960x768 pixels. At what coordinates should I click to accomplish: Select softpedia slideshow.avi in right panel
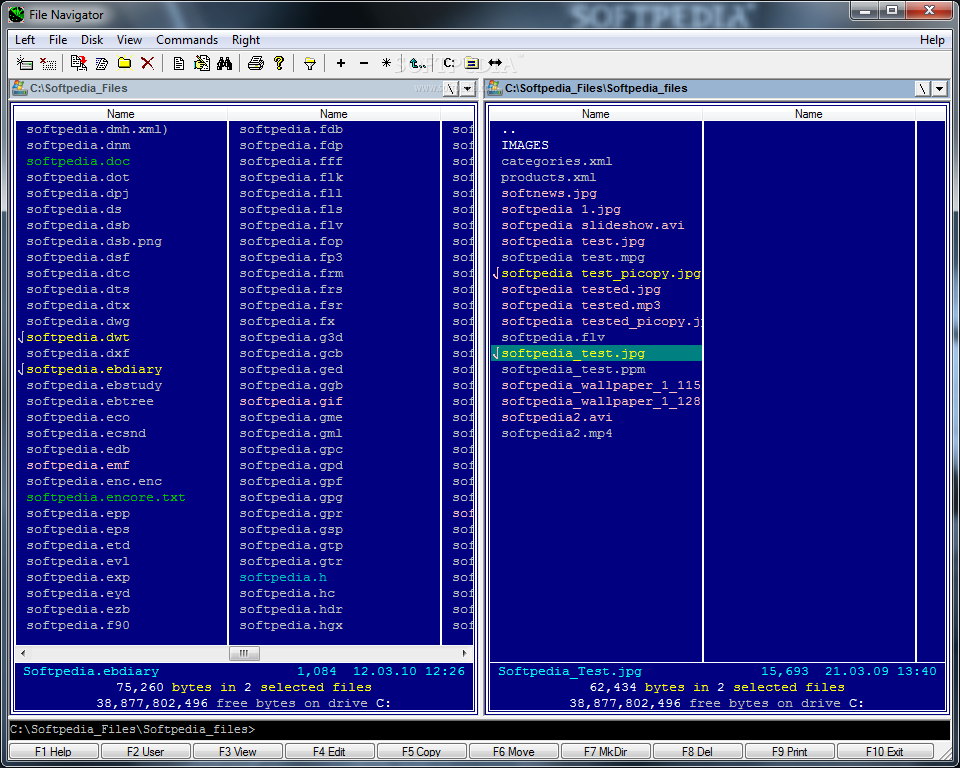point(593,225)
